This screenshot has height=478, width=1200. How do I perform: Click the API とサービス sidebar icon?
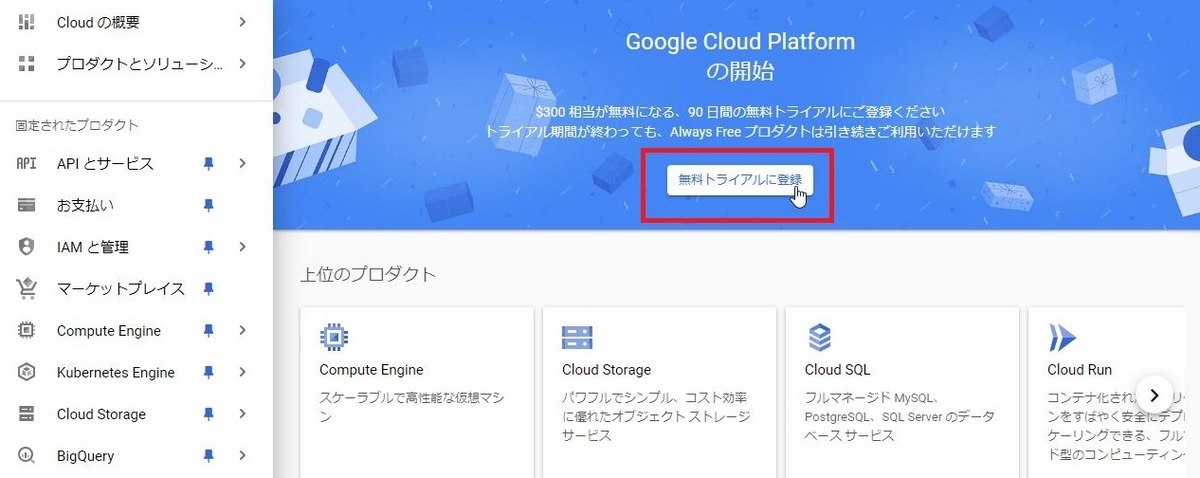27,163
